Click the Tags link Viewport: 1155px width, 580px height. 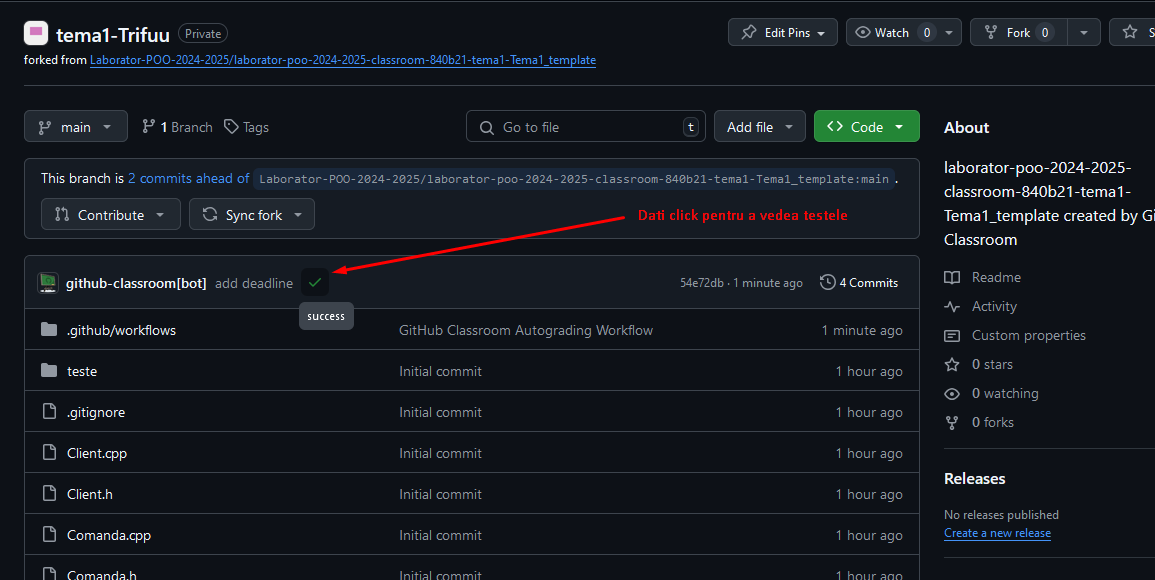click(246, 127)
